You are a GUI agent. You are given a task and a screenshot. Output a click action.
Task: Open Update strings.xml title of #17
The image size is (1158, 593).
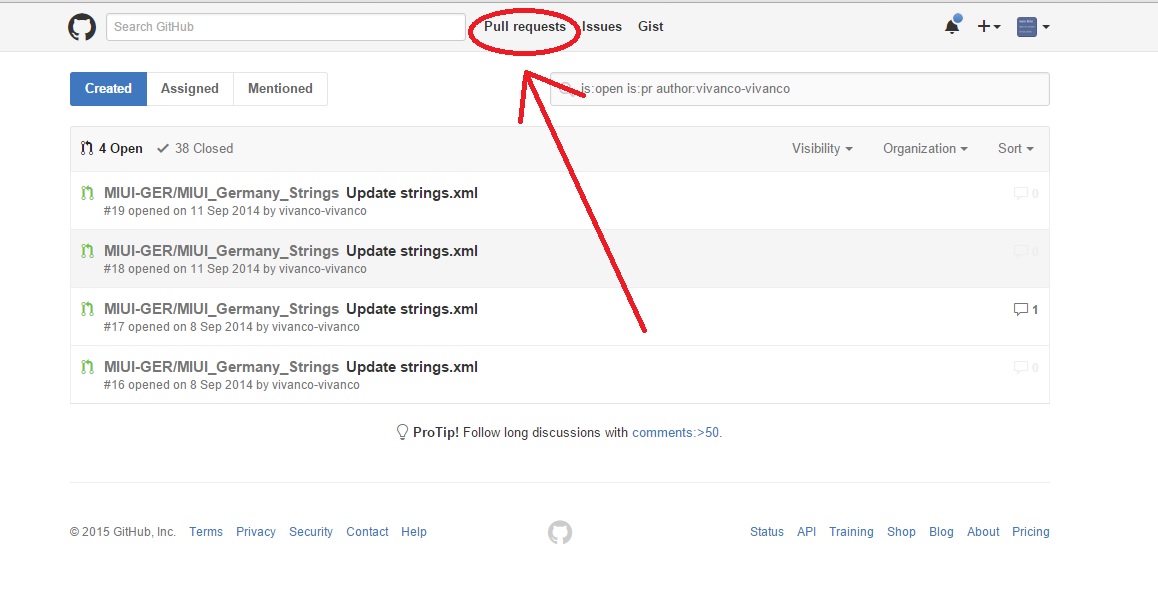[x=412, y=309]
